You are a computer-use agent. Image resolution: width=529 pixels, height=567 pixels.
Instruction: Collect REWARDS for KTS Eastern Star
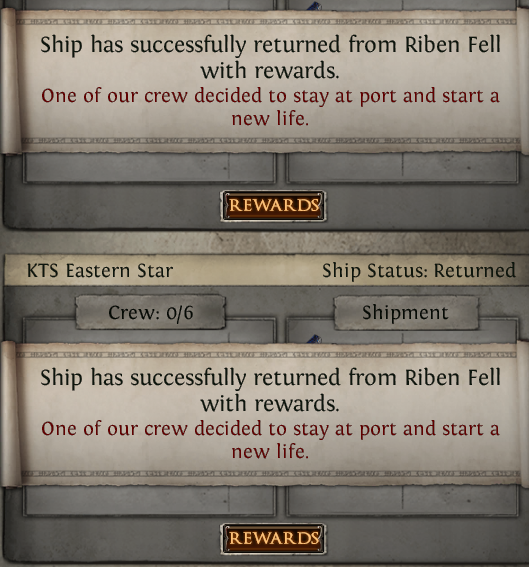[x=273, y=538]
